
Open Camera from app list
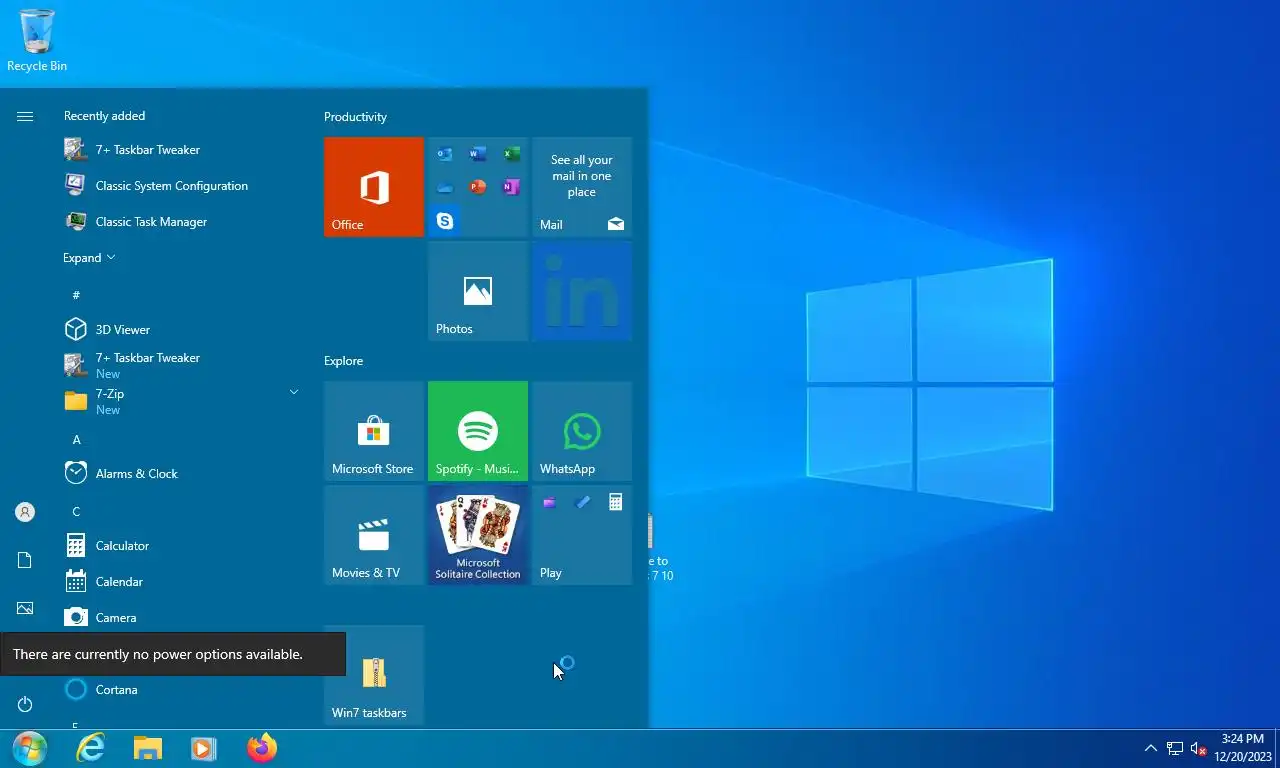point(180,617)
